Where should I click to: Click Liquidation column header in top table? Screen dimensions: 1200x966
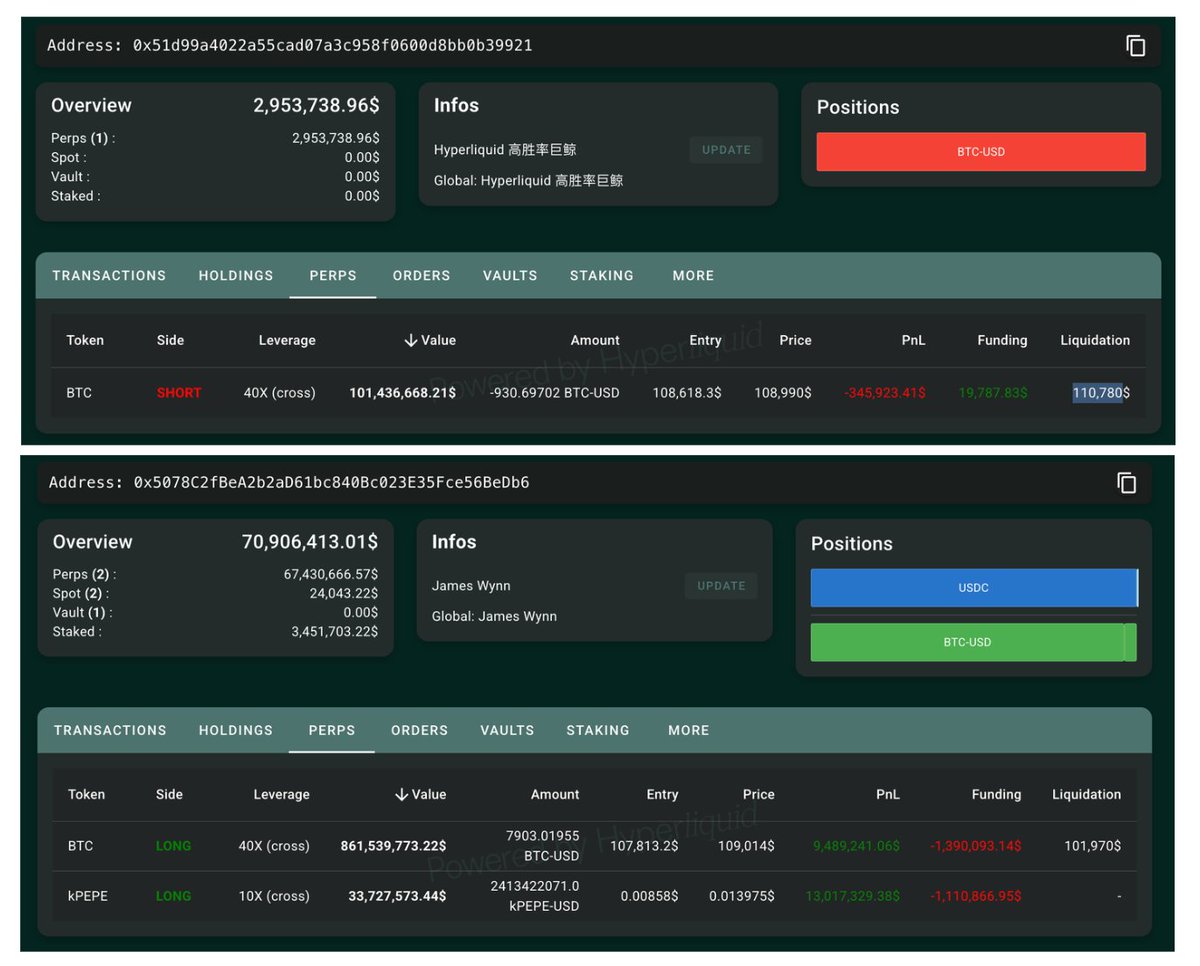1095,340
